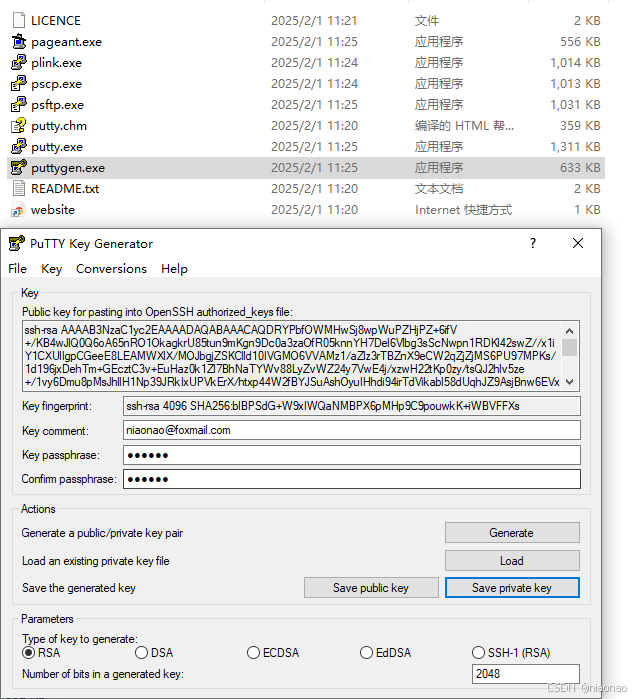Image resolution: width=634 pixels, height=699 pixels.
Task: Click the PuTTY Key Generator title bar icon
Action: [x=16, y=243]
